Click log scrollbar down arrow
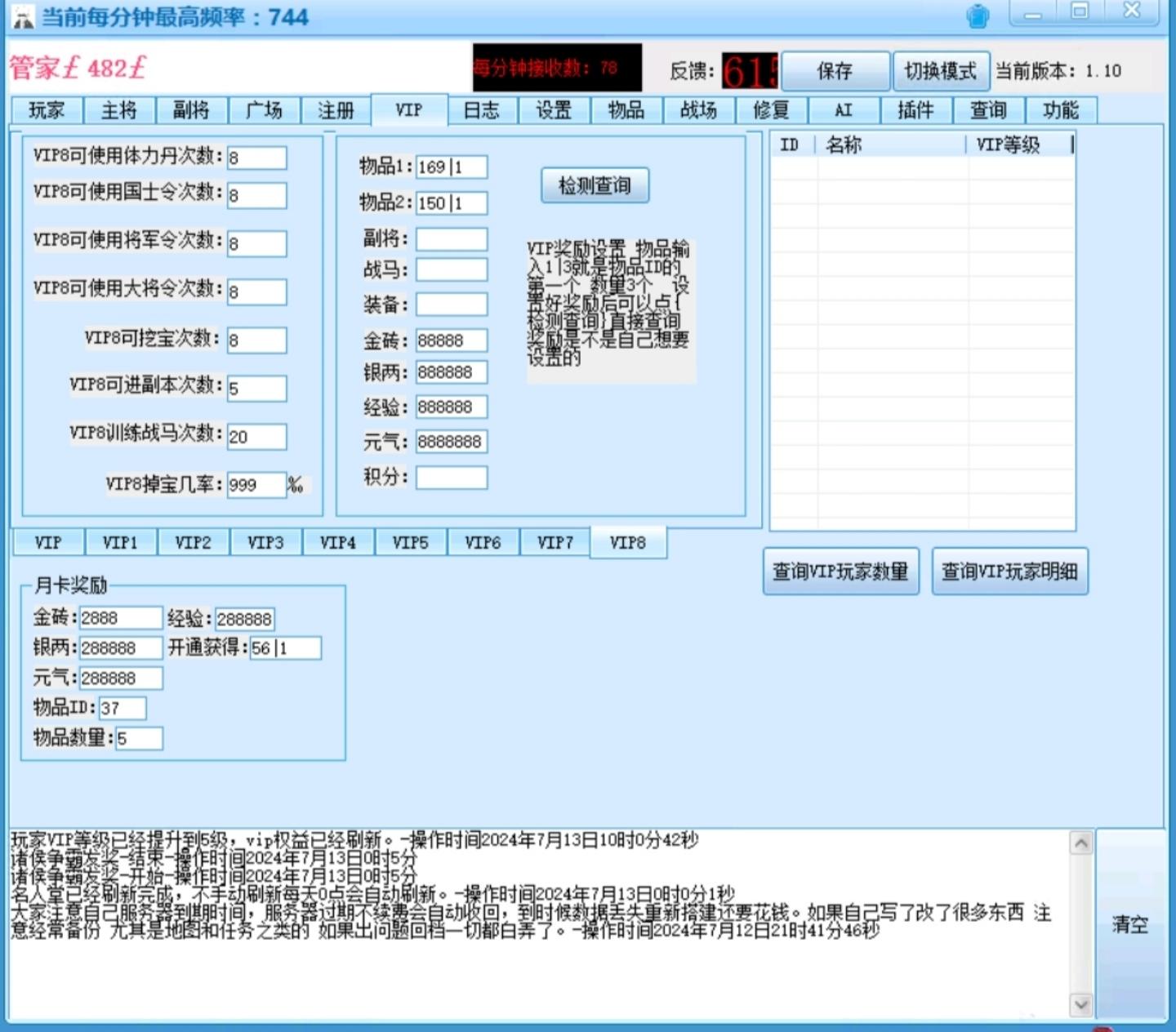 [x=1081, y=1005]
